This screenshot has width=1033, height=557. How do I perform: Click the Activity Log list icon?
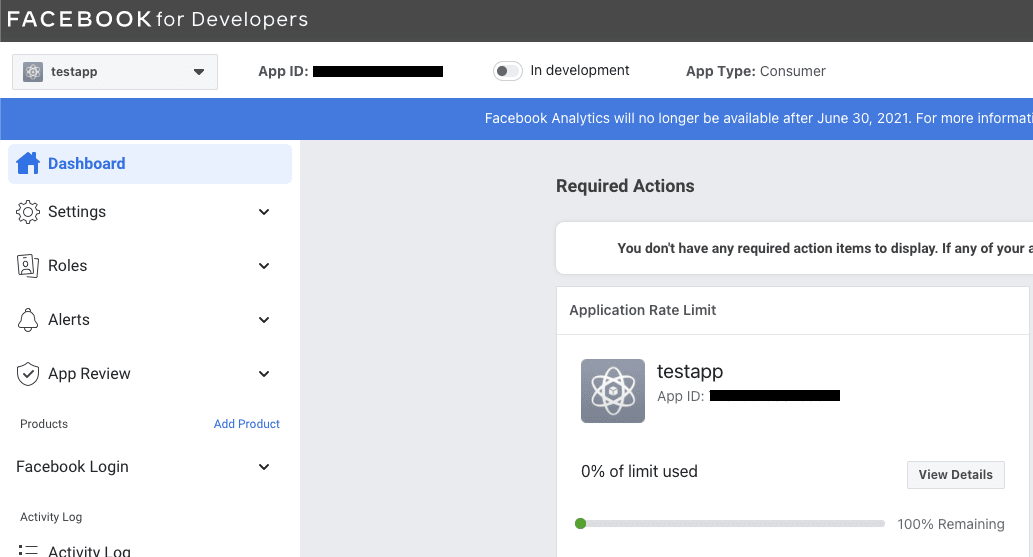click(x=28, y=550)
